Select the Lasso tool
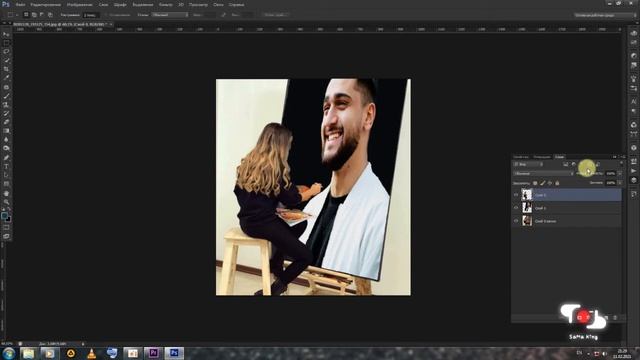The image size is (640, 360). click(x=6, y=51)
